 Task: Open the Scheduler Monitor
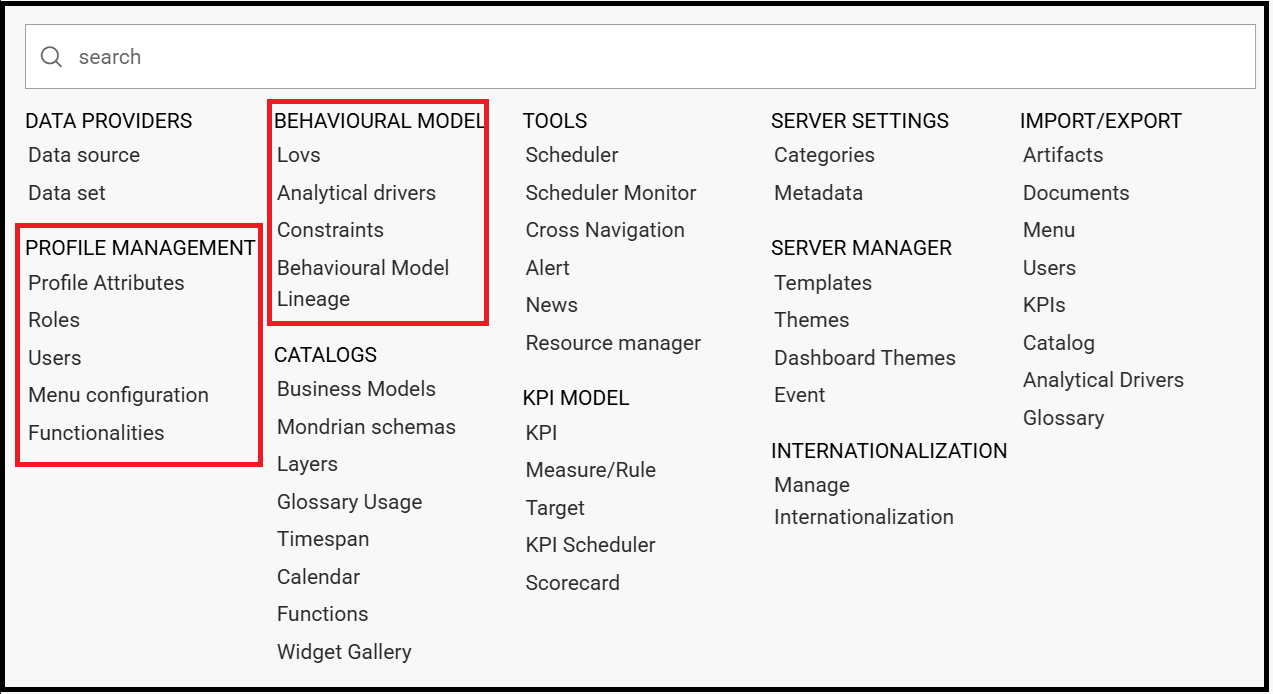click(x=611, y=193)
